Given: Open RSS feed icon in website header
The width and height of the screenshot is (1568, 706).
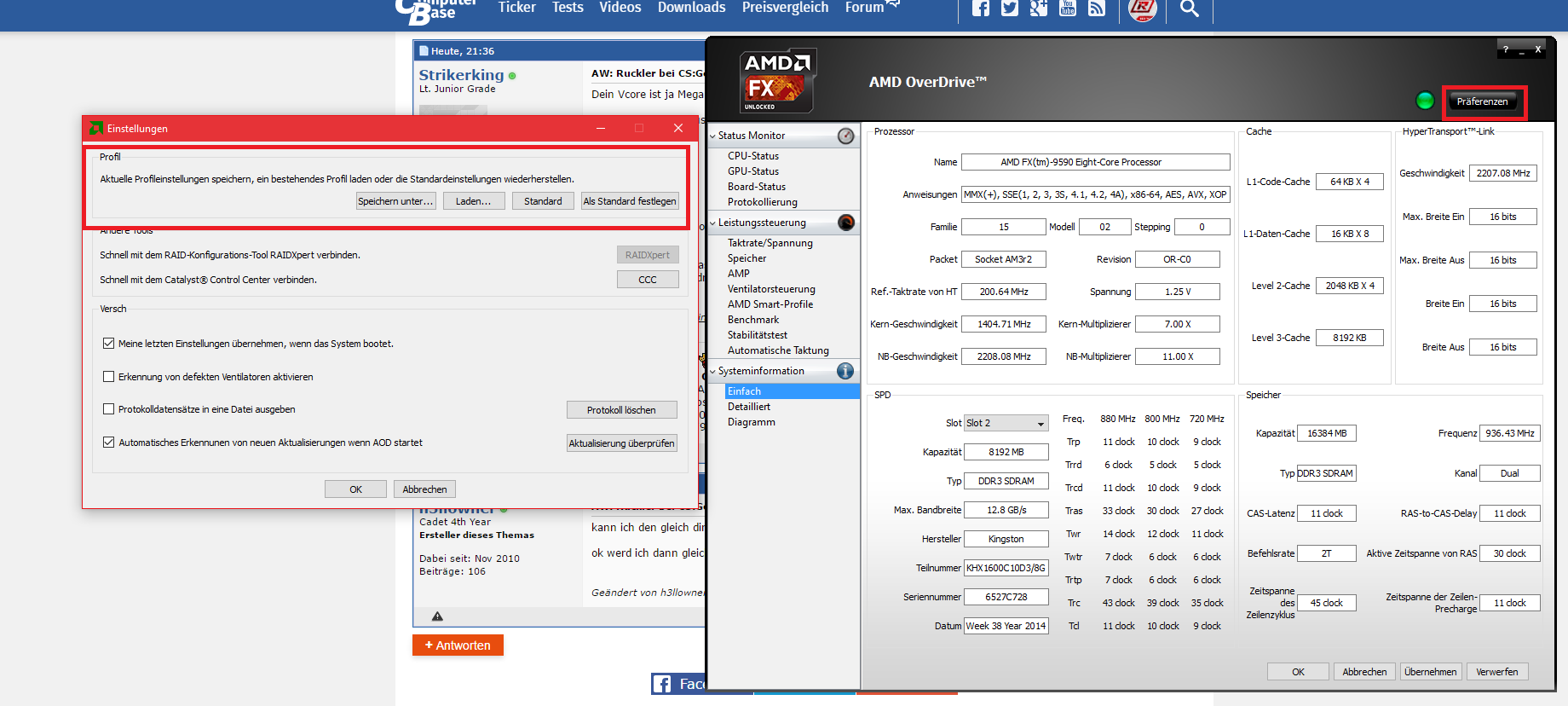Looking at the screenshot, I should click(1097, 8).
